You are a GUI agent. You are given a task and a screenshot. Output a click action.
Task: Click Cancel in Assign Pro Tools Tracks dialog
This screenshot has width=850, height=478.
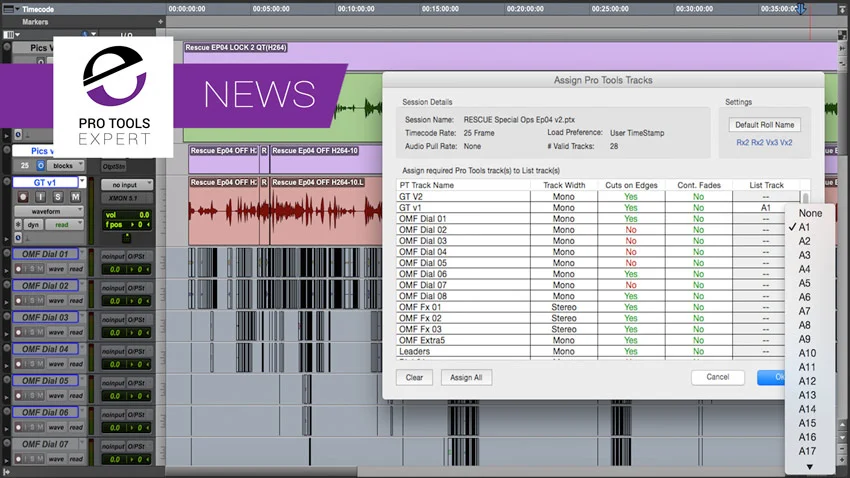pyautogui.click(x=718, y=377)
